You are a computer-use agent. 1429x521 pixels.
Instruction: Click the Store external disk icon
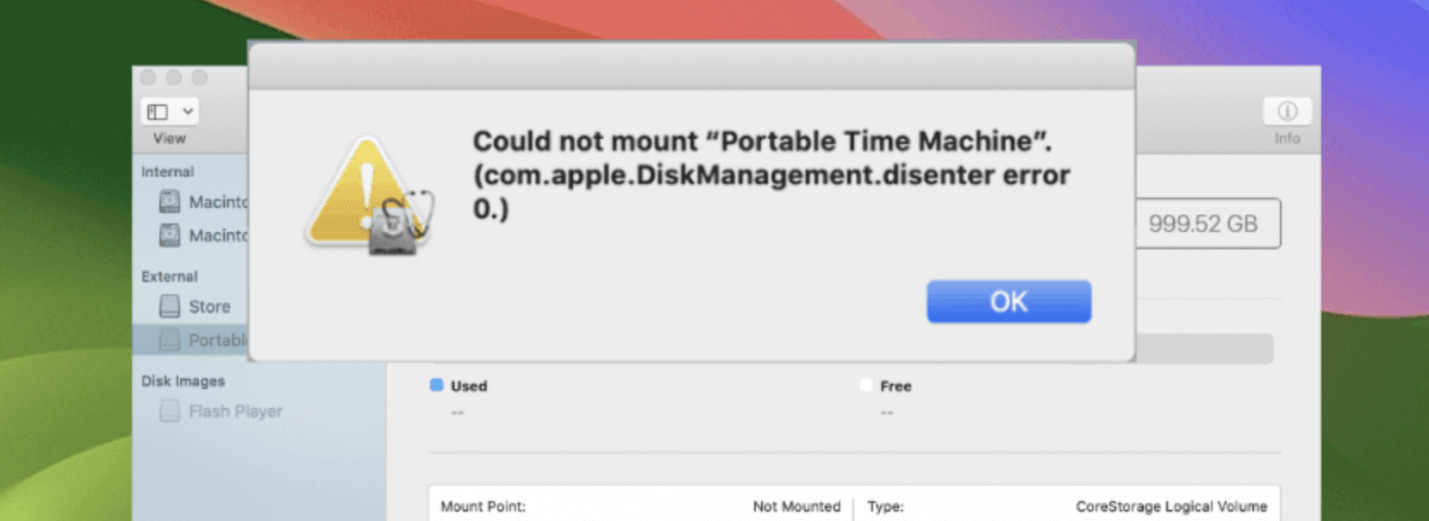[170, 306]
